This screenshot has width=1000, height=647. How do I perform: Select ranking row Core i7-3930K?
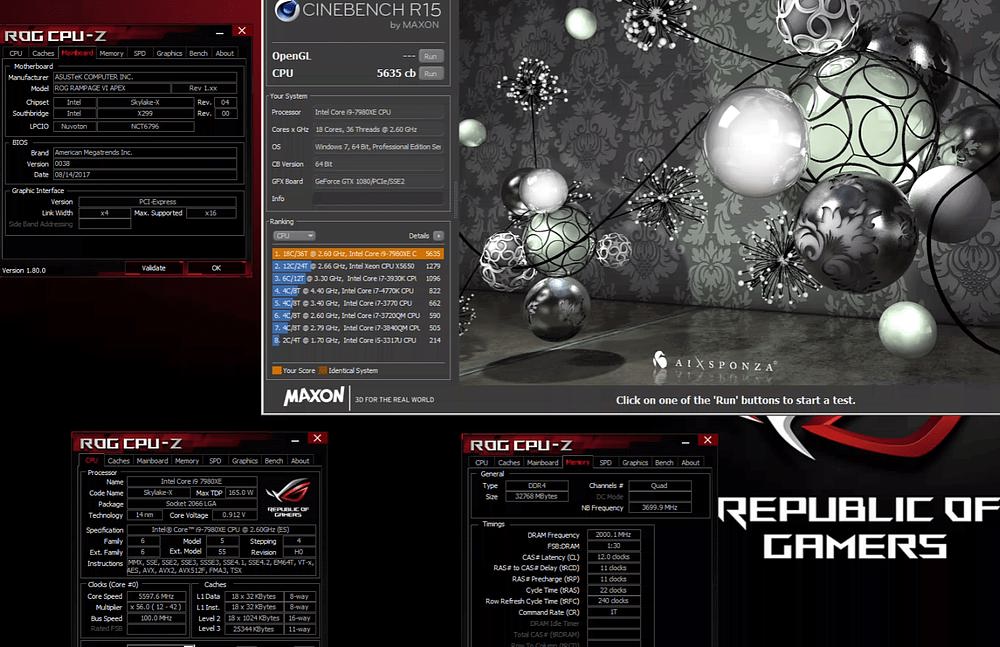point(358,278)
